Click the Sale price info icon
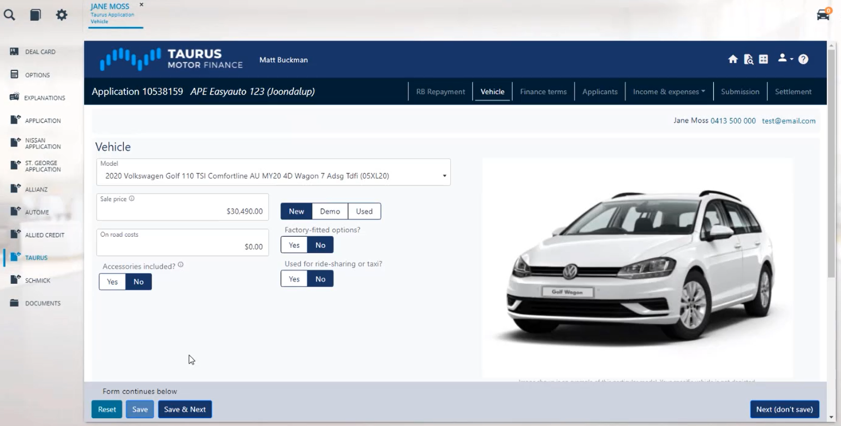 (131, 199)
